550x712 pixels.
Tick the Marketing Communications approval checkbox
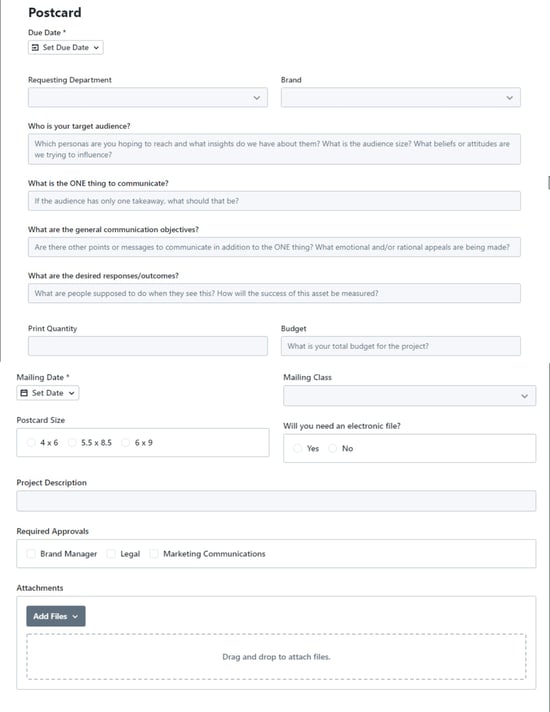click(x=154, y=554)
